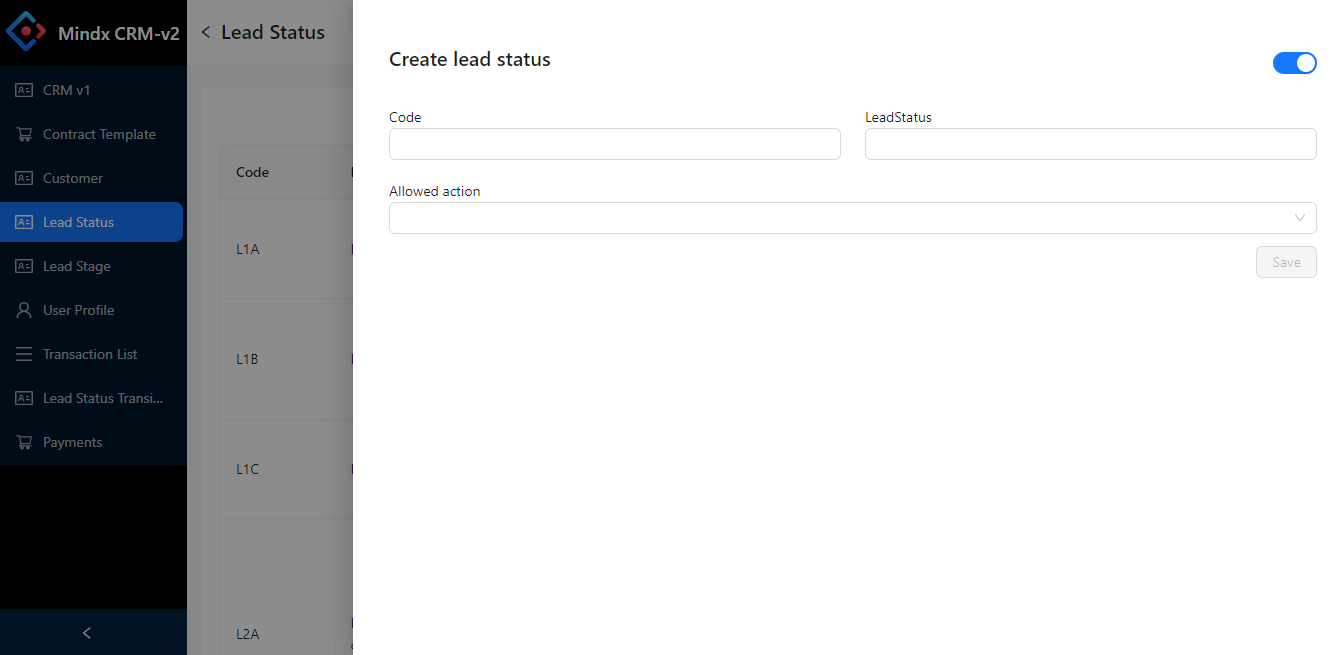Click the Transaction List bars icon
The height and width of the screenshot is (655, 1344).
(24, 354)
